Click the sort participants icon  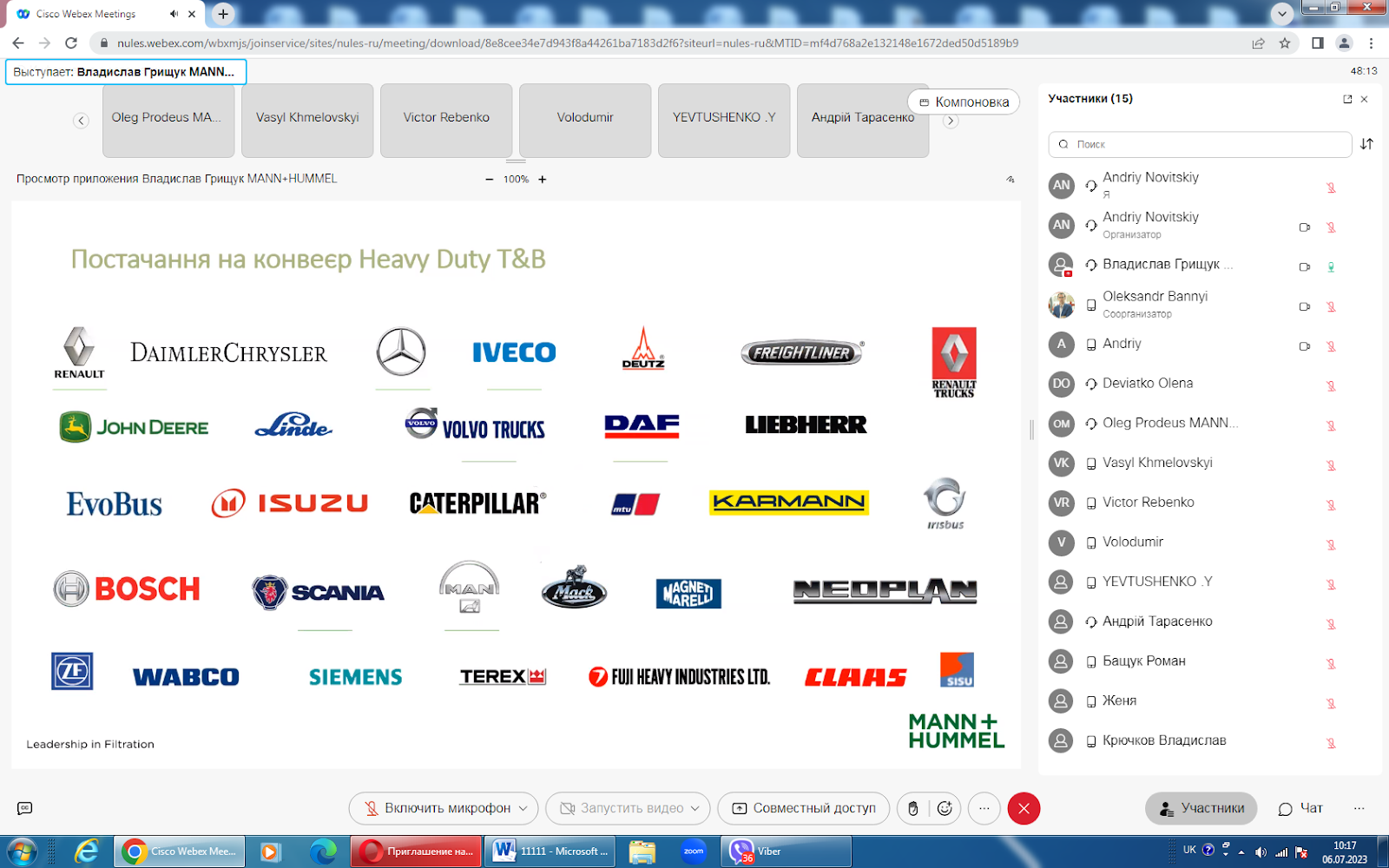1367,144
